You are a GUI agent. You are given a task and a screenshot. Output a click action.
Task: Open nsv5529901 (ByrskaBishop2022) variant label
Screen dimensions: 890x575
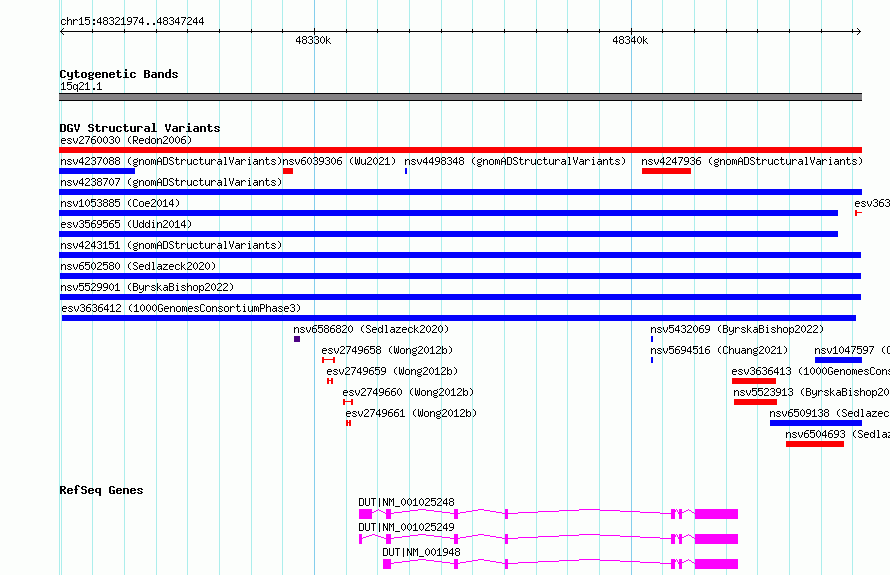pyautogui.click(x=147, y=287)
